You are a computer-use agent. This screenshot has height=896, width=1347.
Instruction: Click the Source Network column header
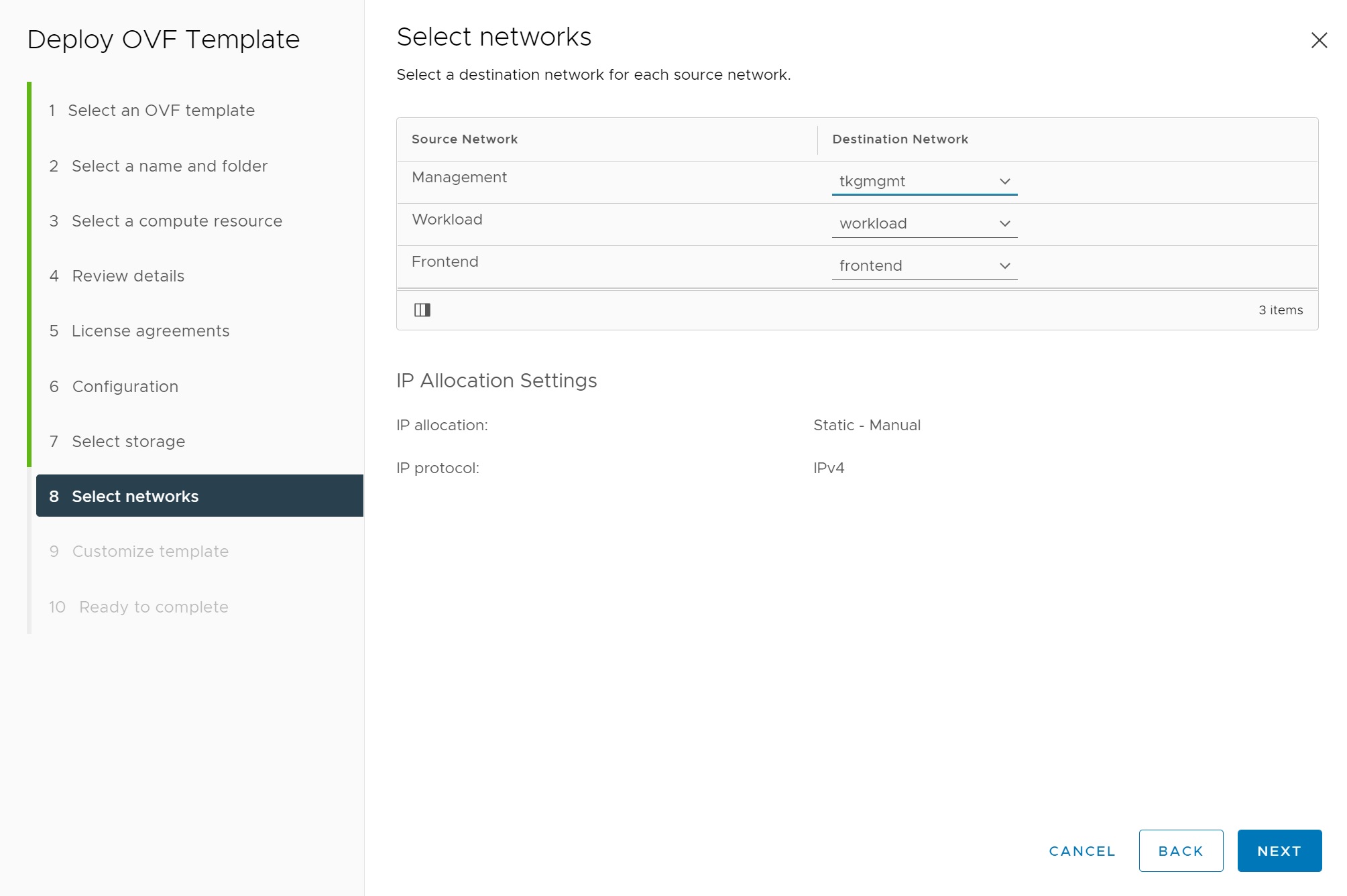[465, 139]
